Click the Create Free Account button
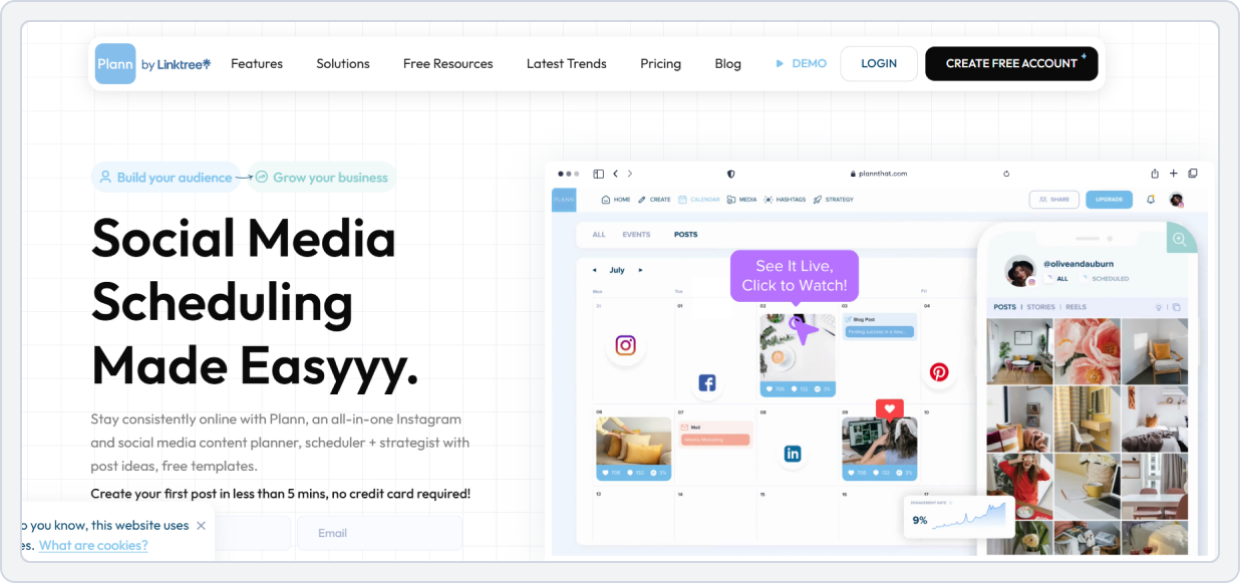 [x=1011, y=64]
